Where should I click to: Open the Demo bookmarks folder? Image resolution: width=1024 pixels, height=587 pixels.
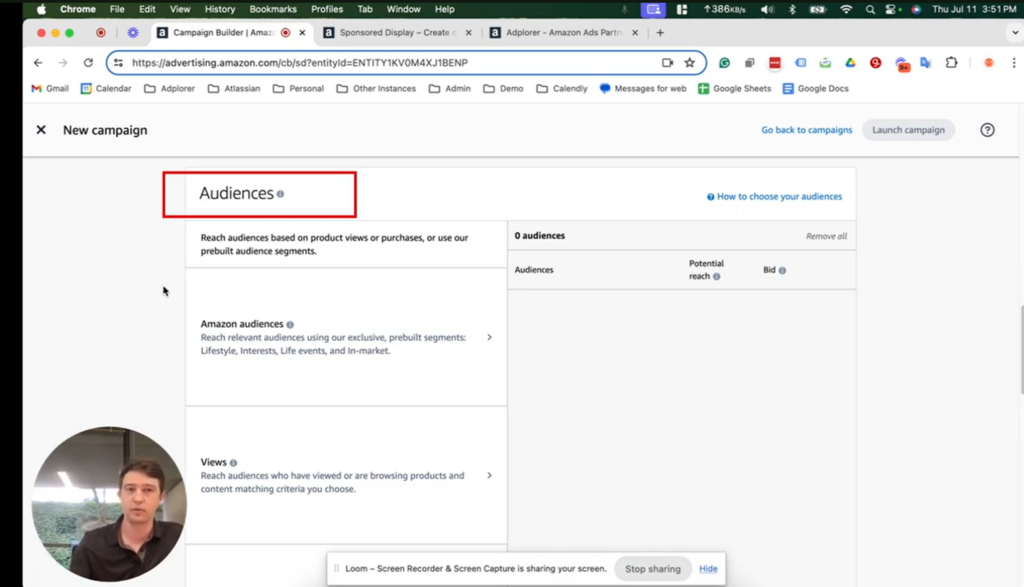coord(503,89)
